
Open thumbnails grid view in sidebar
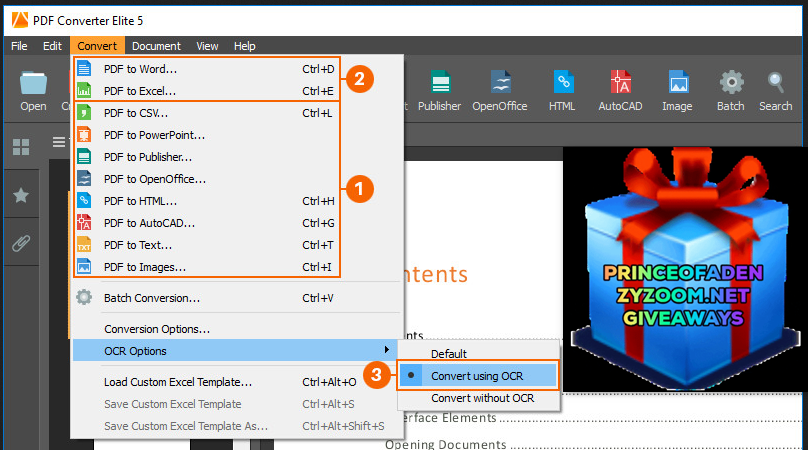pos(21,147)
